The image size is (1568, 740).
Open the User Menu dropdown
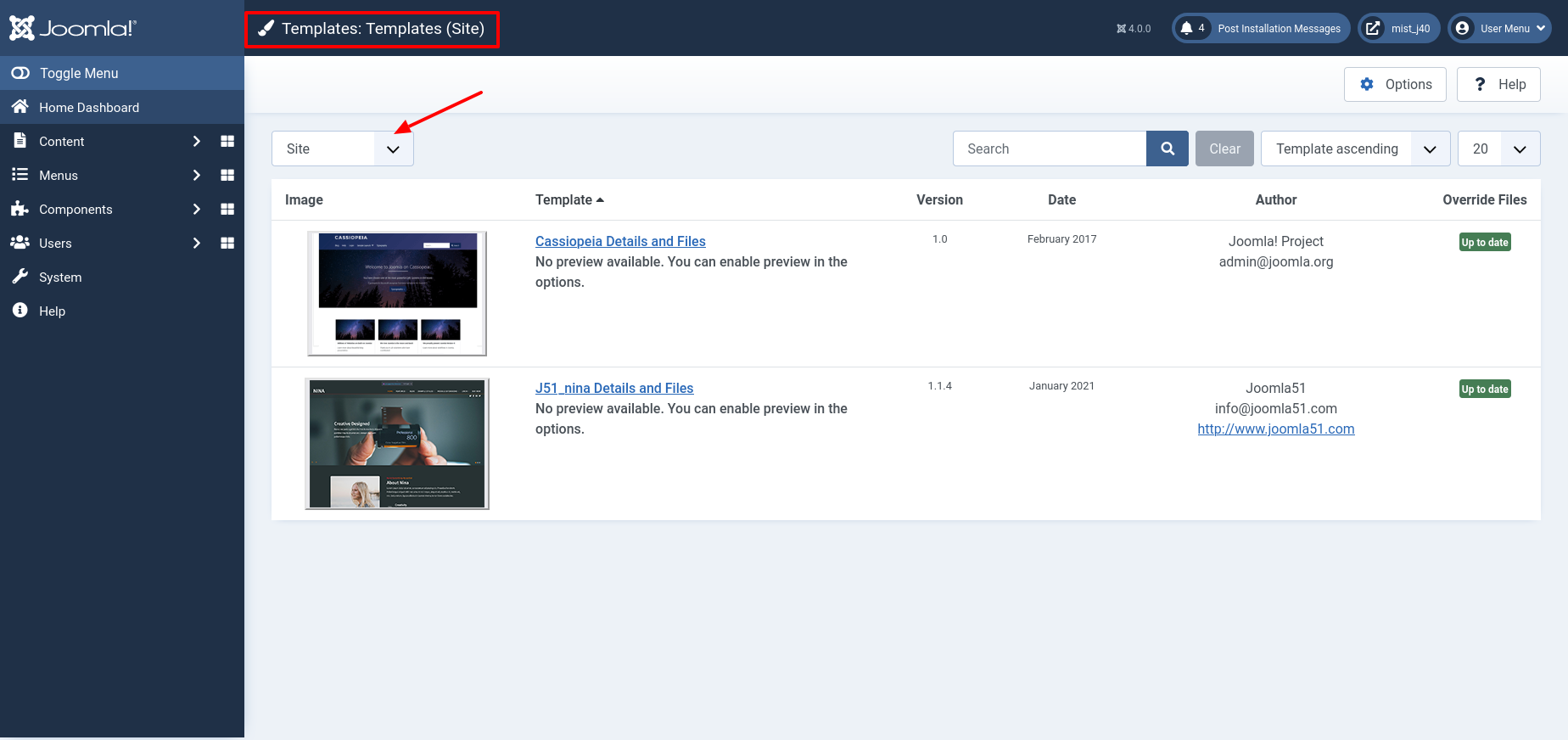pos(1500,28)
